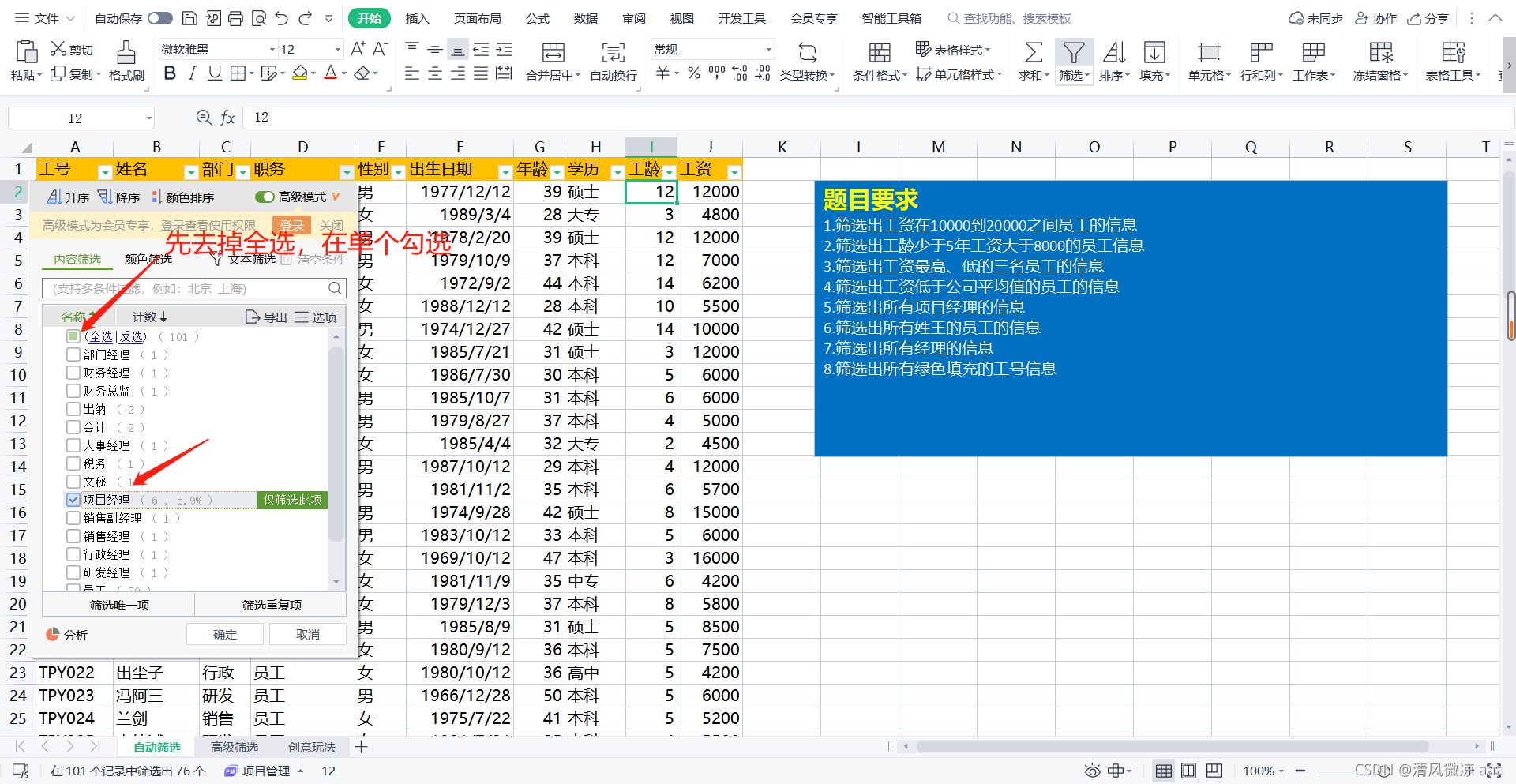
Task: Click the search magnifier in filter box
Action: point(335,289)
